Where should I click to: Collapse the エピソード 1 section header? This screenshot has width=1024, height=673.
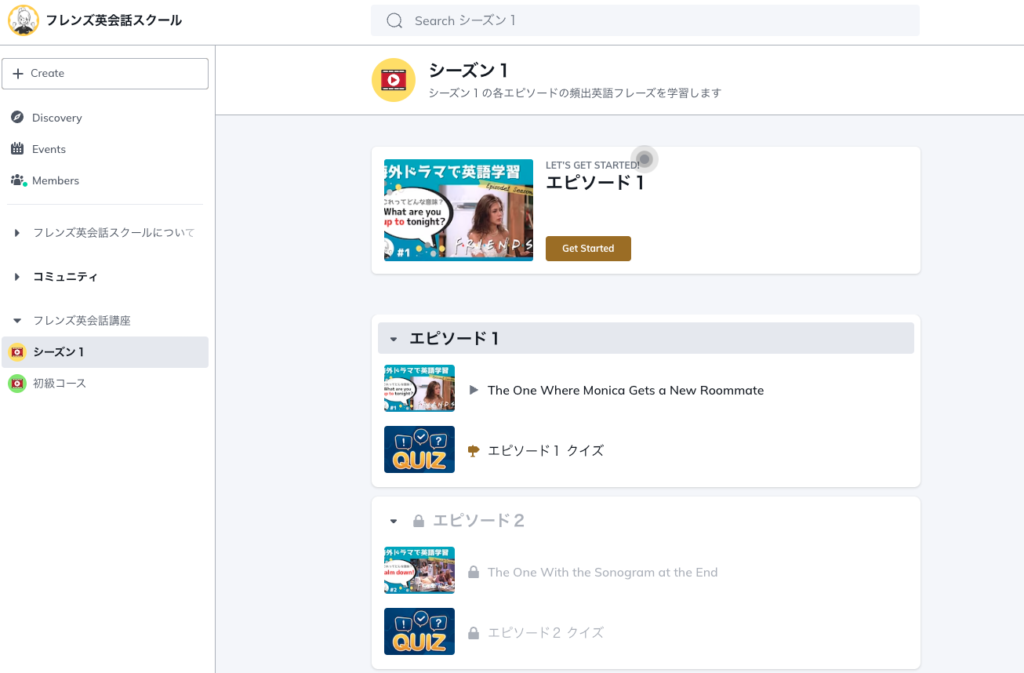click(x=394, y=339)
